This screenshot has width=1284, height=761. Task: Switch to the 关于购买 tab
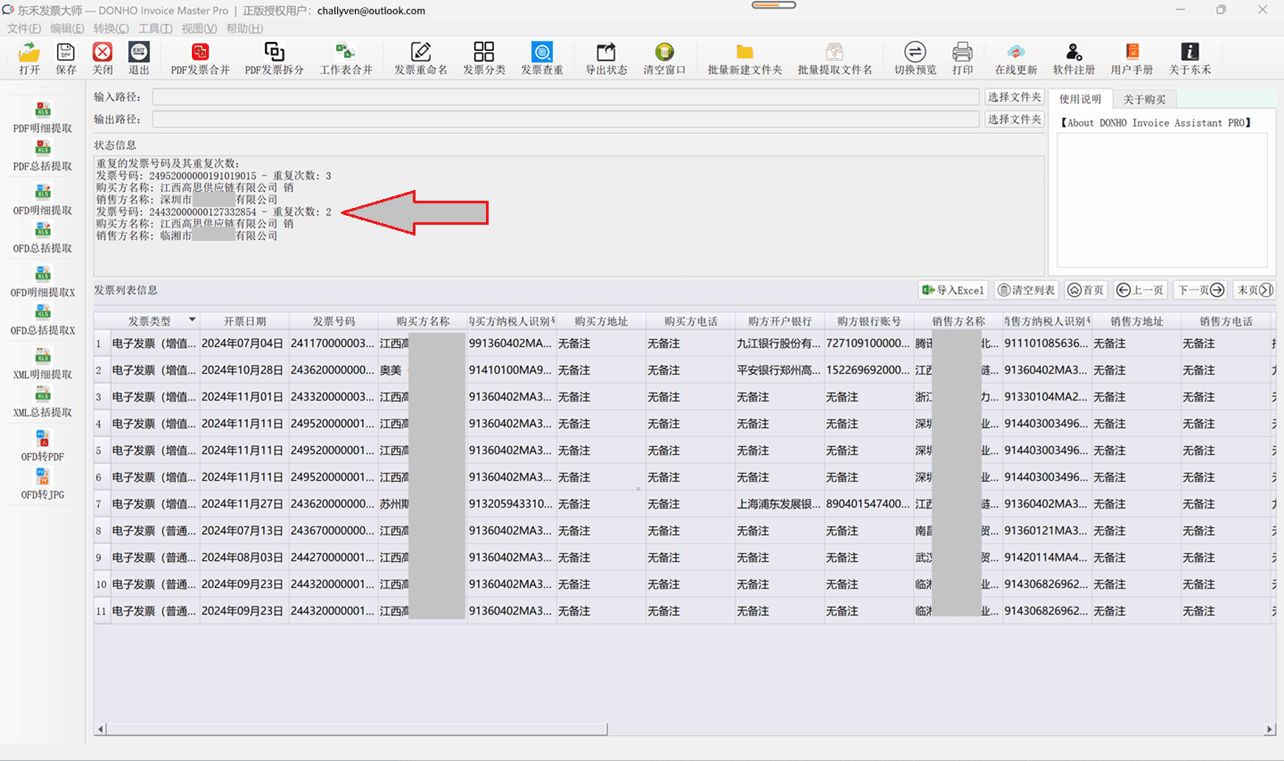click(1144, 99)
